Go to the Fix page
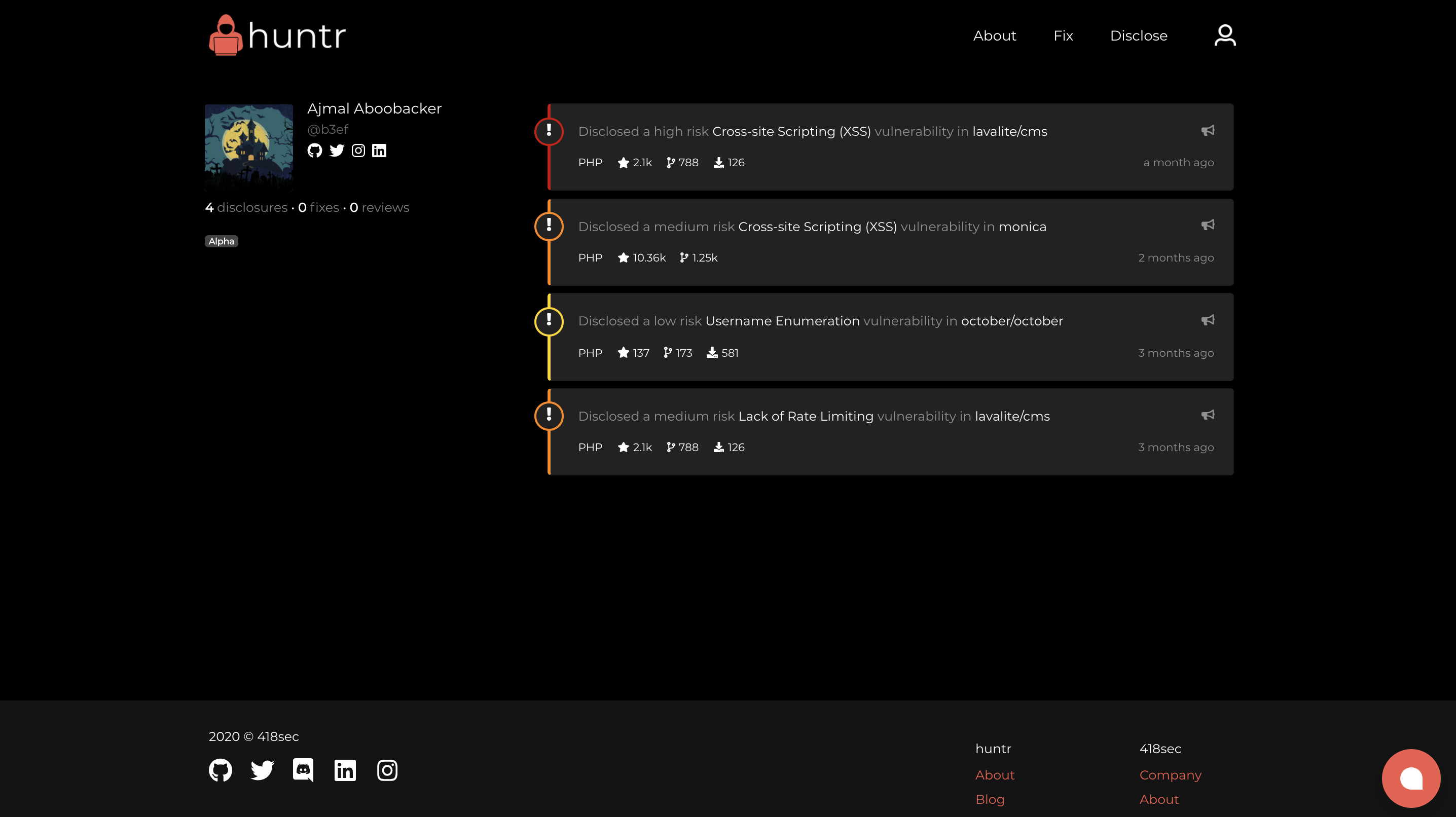1456x817 pixels. (1063, 35)
